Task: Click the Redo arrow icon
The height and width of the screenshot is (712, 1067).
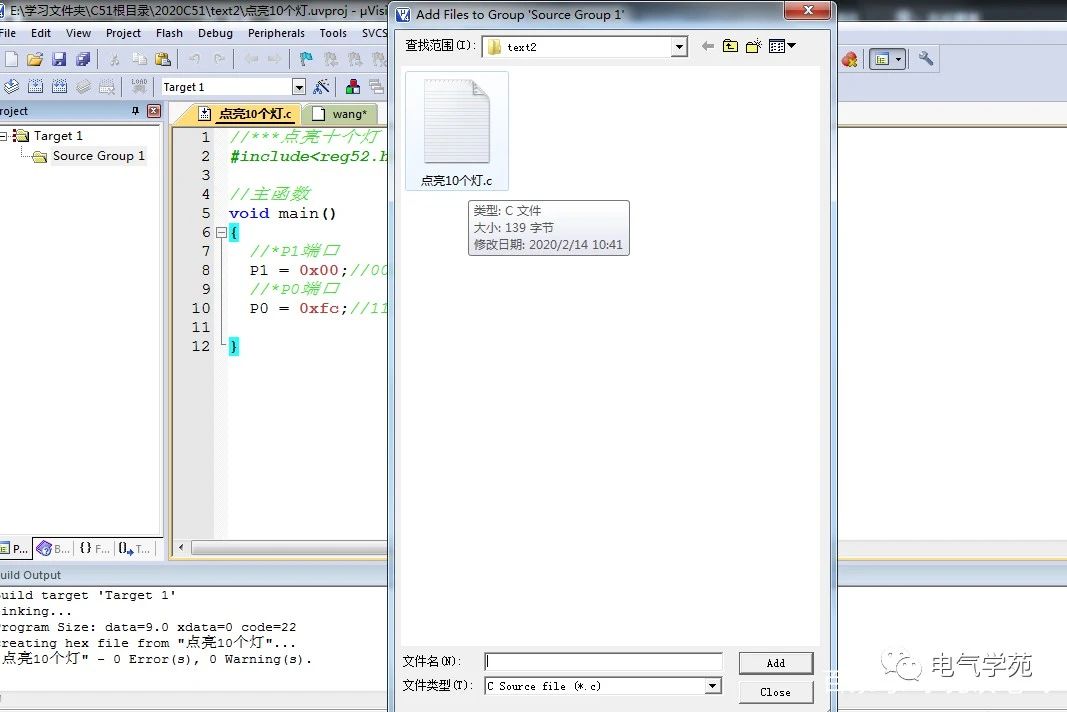Action: click(219, 59)
